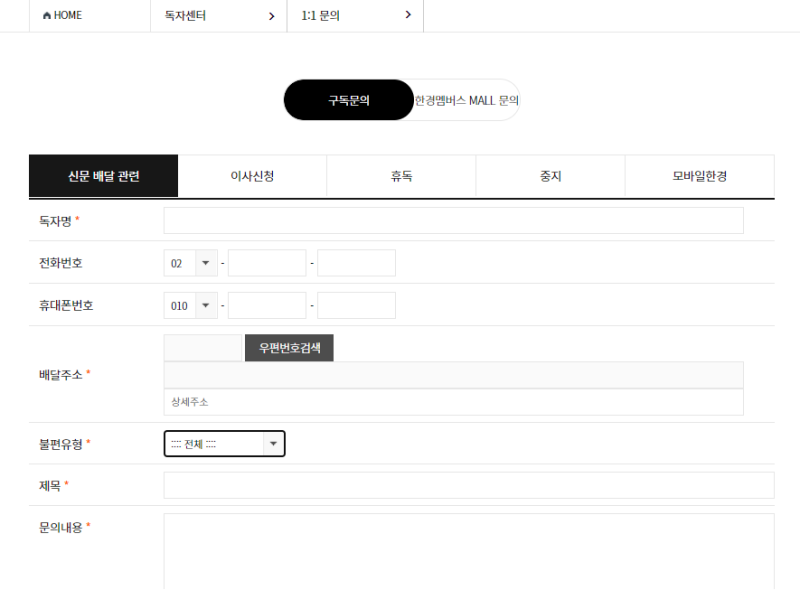Go to HOME breadcrumb link
Screen dimensions: 800x590
pos(62,15)
